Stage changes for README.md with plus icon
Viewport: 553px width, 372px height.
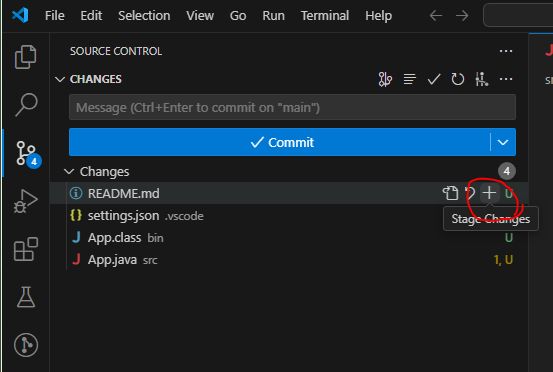(489, 193)
